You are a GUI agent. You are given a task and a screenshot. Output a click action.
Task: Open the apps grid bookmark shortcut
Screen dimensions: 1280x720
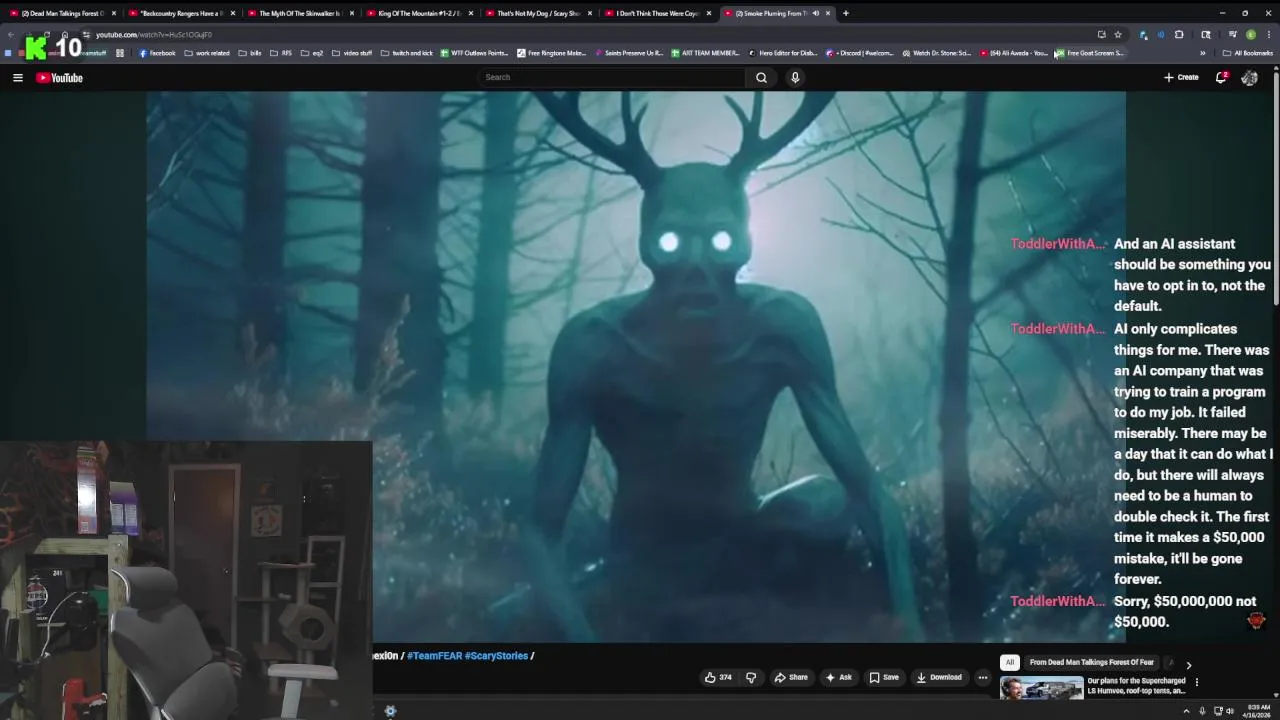click(120, 53)
